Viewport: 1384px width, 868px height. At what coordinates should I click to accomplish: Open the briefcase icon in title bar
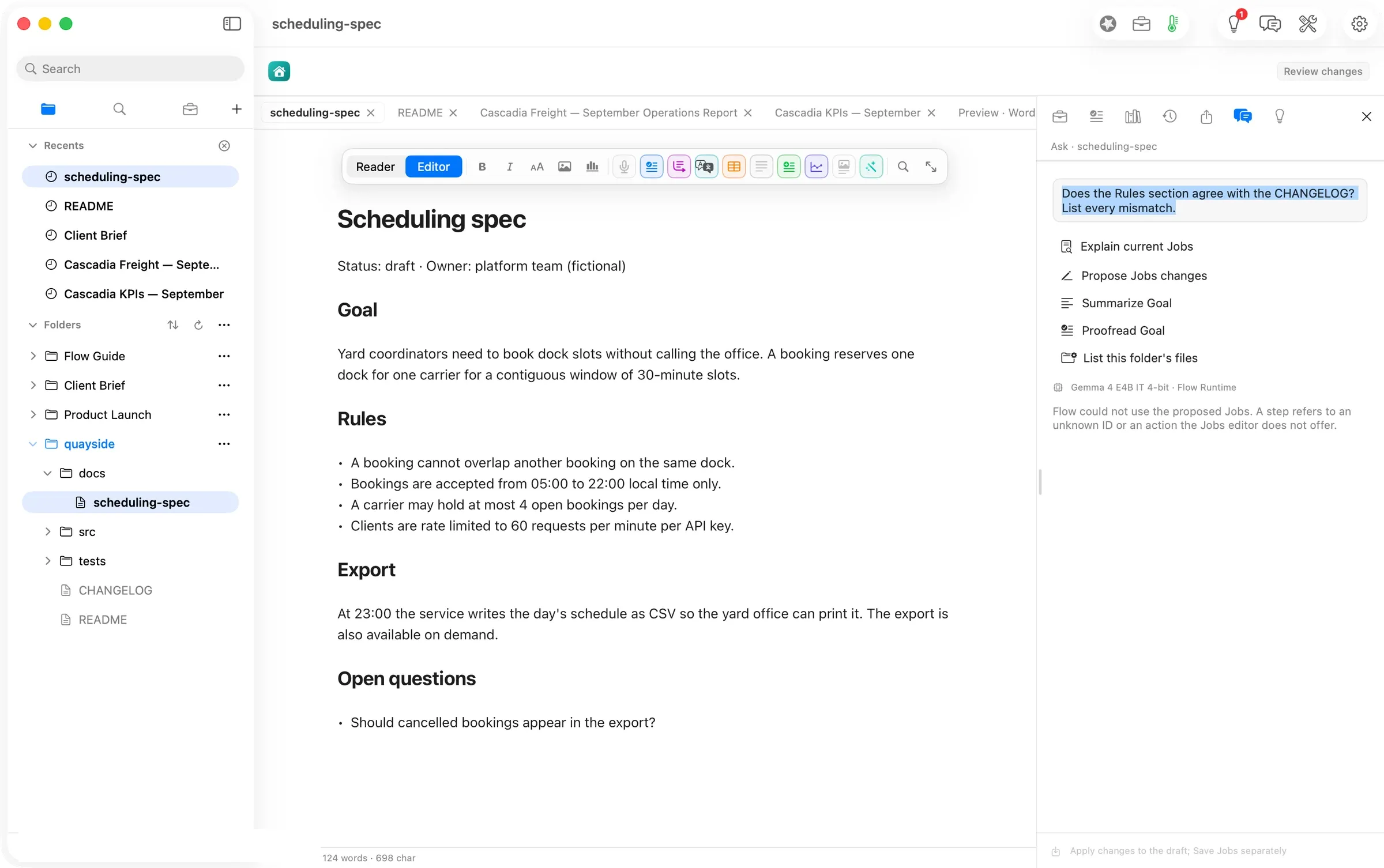point(1141,24)
